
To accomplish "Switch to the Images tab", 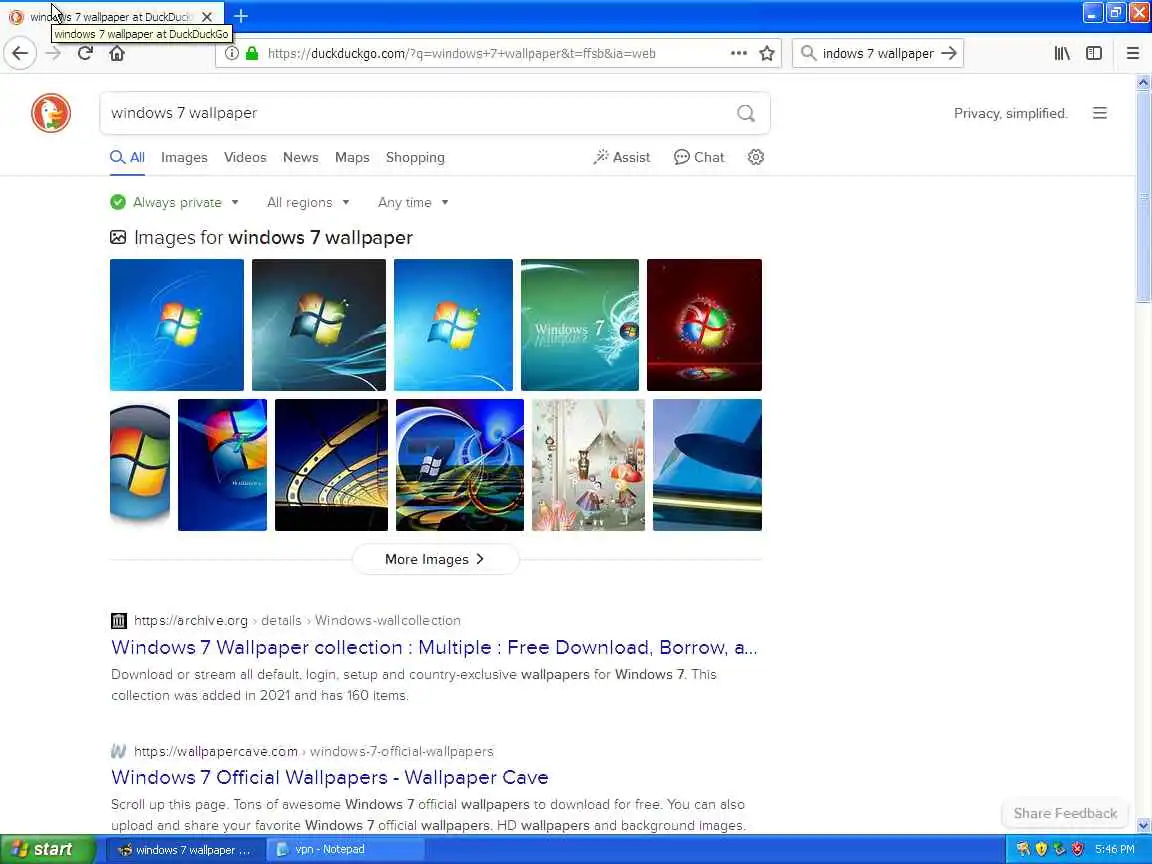I will click(184, 157).
